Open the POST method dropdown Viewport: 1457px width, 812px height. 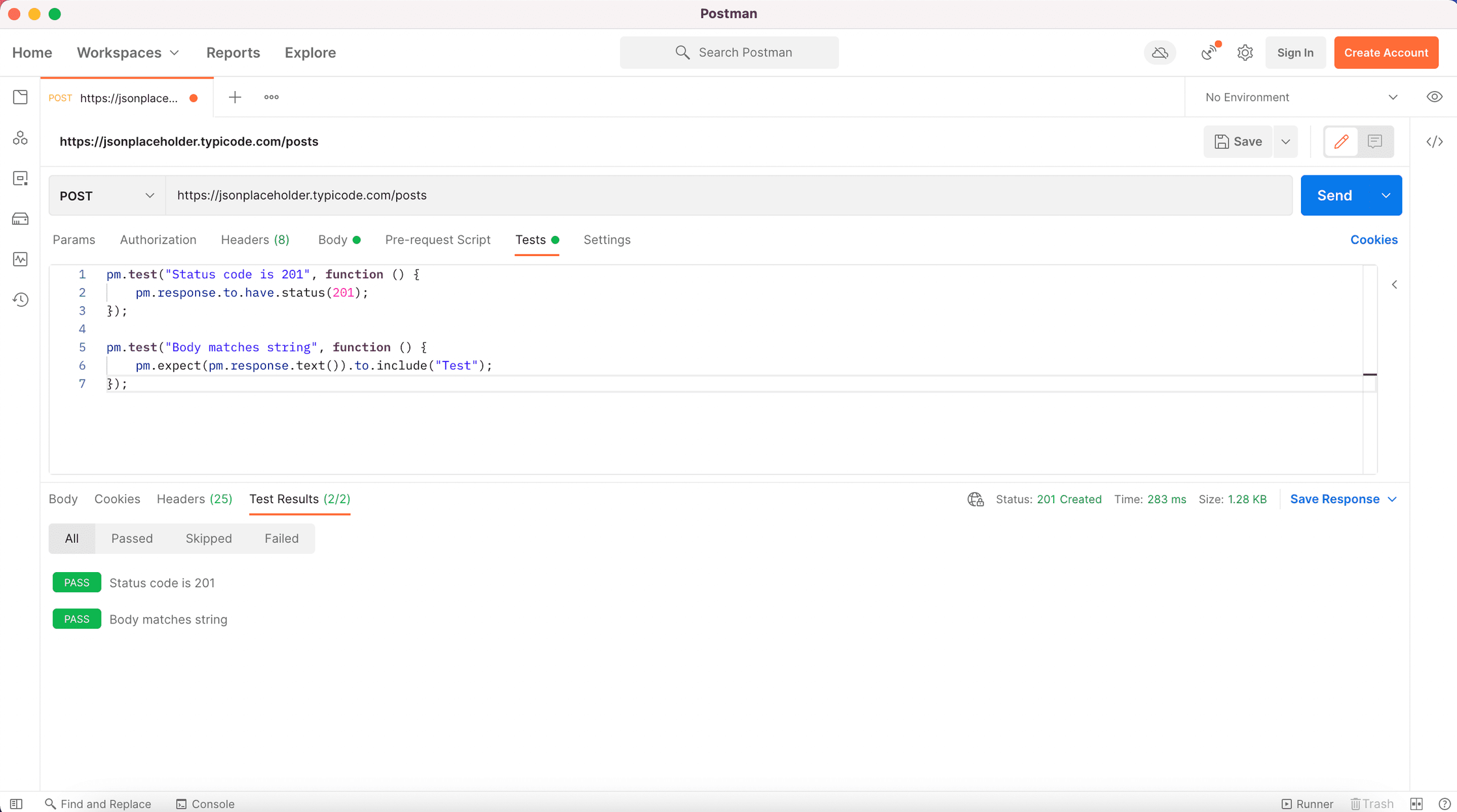tap(107, 196)
